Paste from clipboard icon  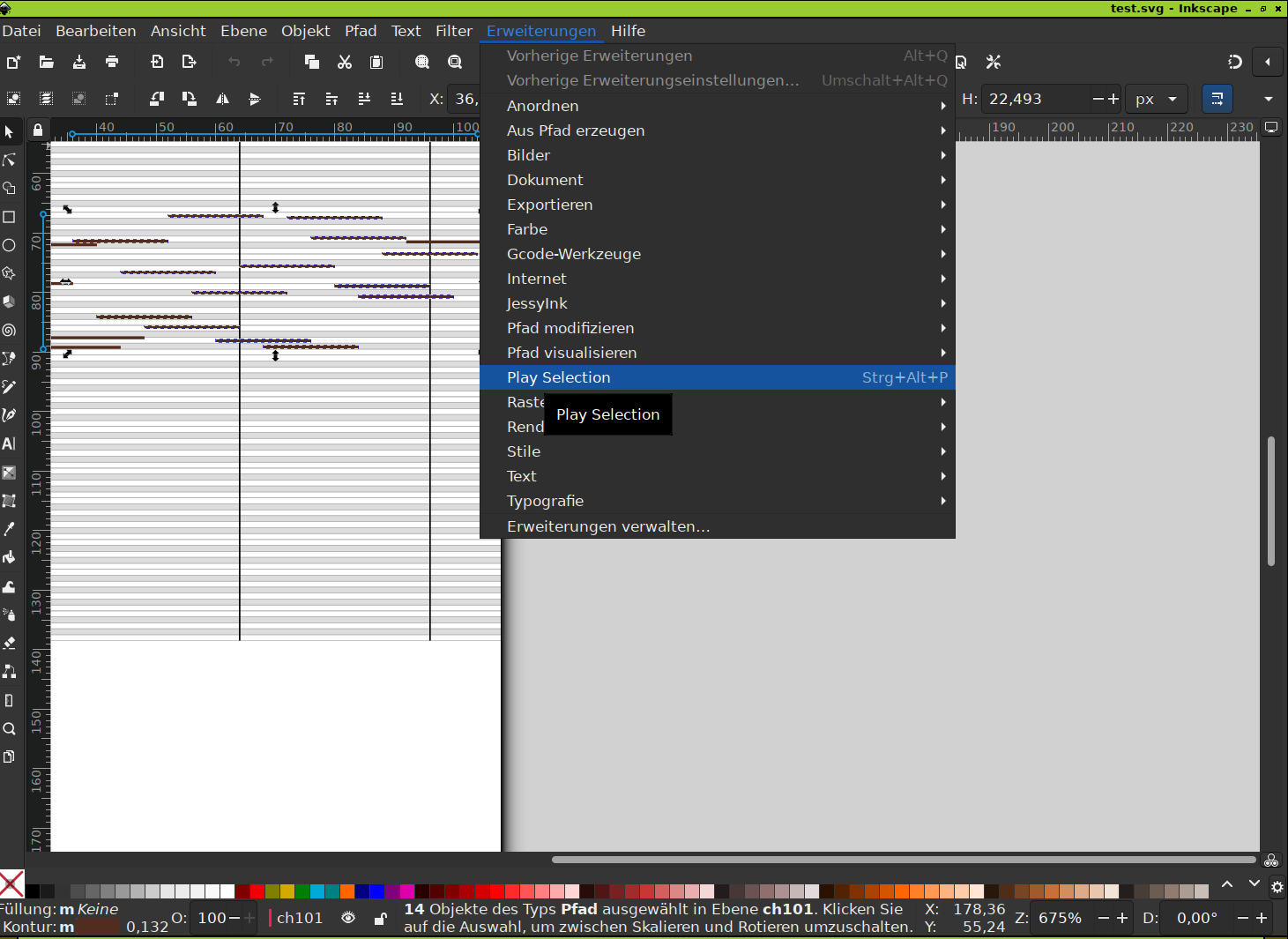click(x=376, y=62)
